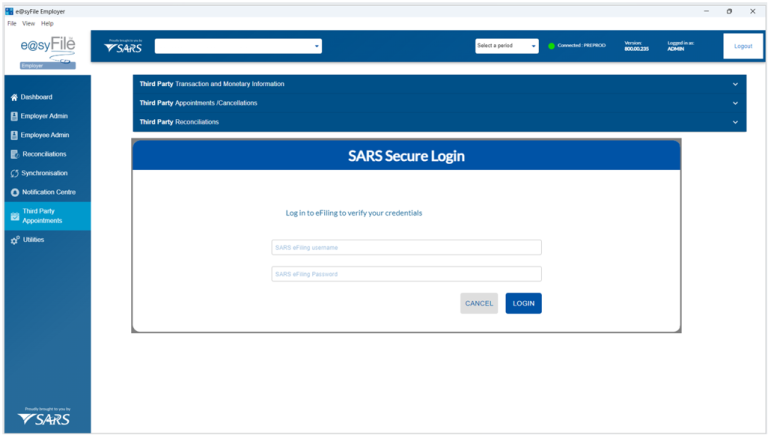This screenshot has width=768, height=435.
Task: Focus the SARS eFiling Password field
Action: 407,274
